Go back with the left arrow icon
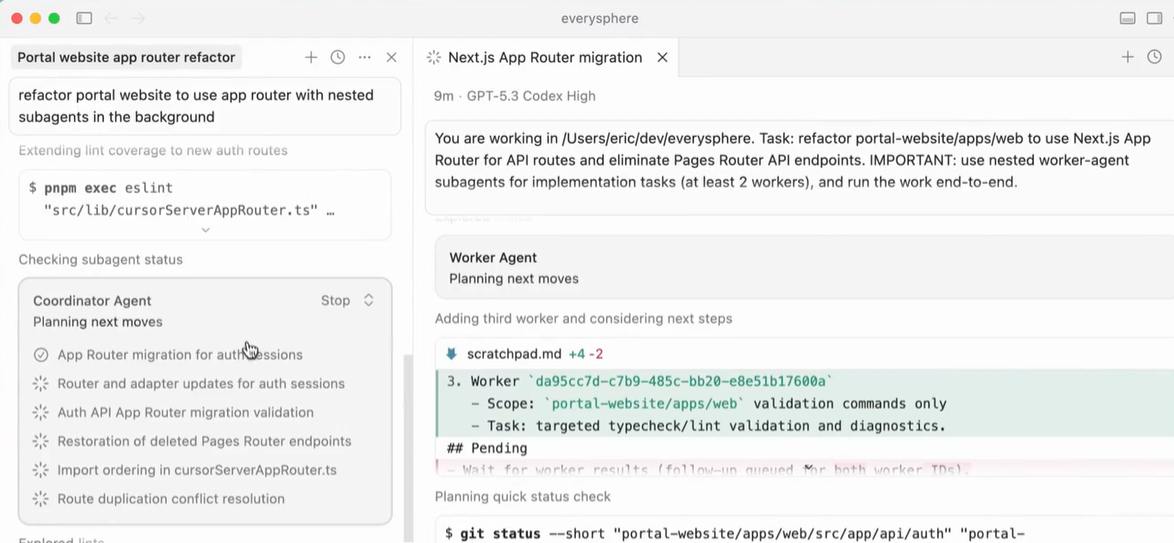 (112, 18)
